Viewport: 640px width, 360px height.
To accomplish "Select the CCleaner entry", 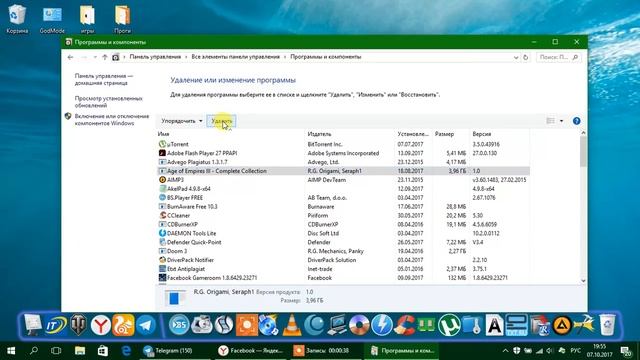I will (x=343, y=216).
